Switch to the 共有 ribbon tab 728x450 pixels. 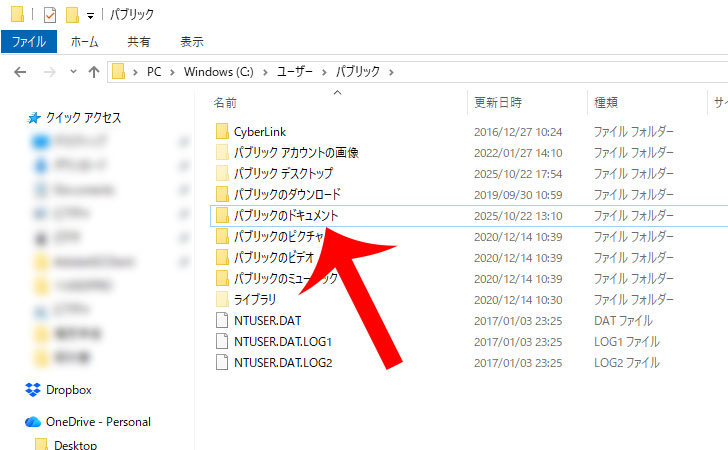point(139,42)
